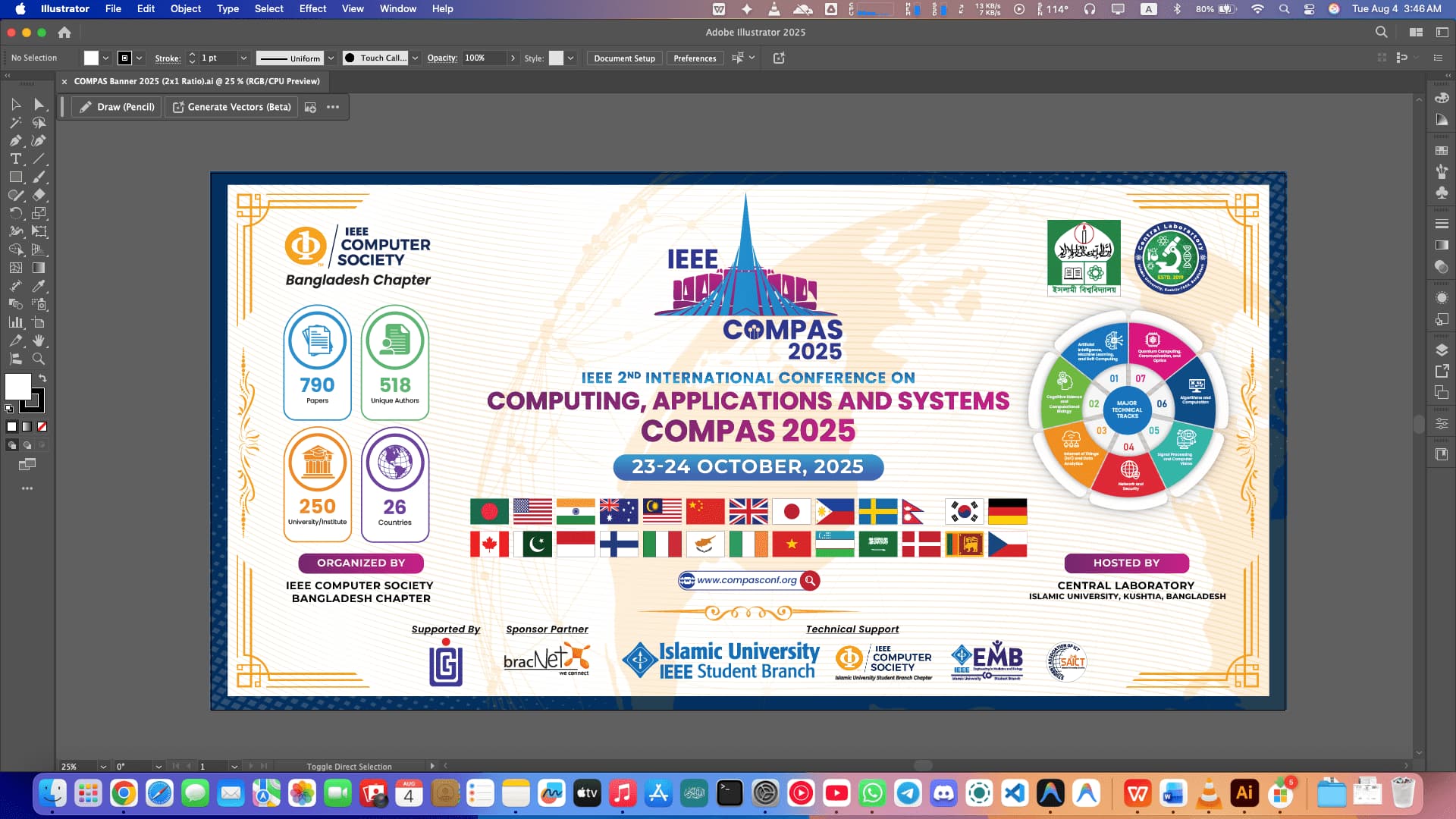Screen dimensions: 1456x819
Task: Select the Rotate tool
Action: [x=15, y=213]
